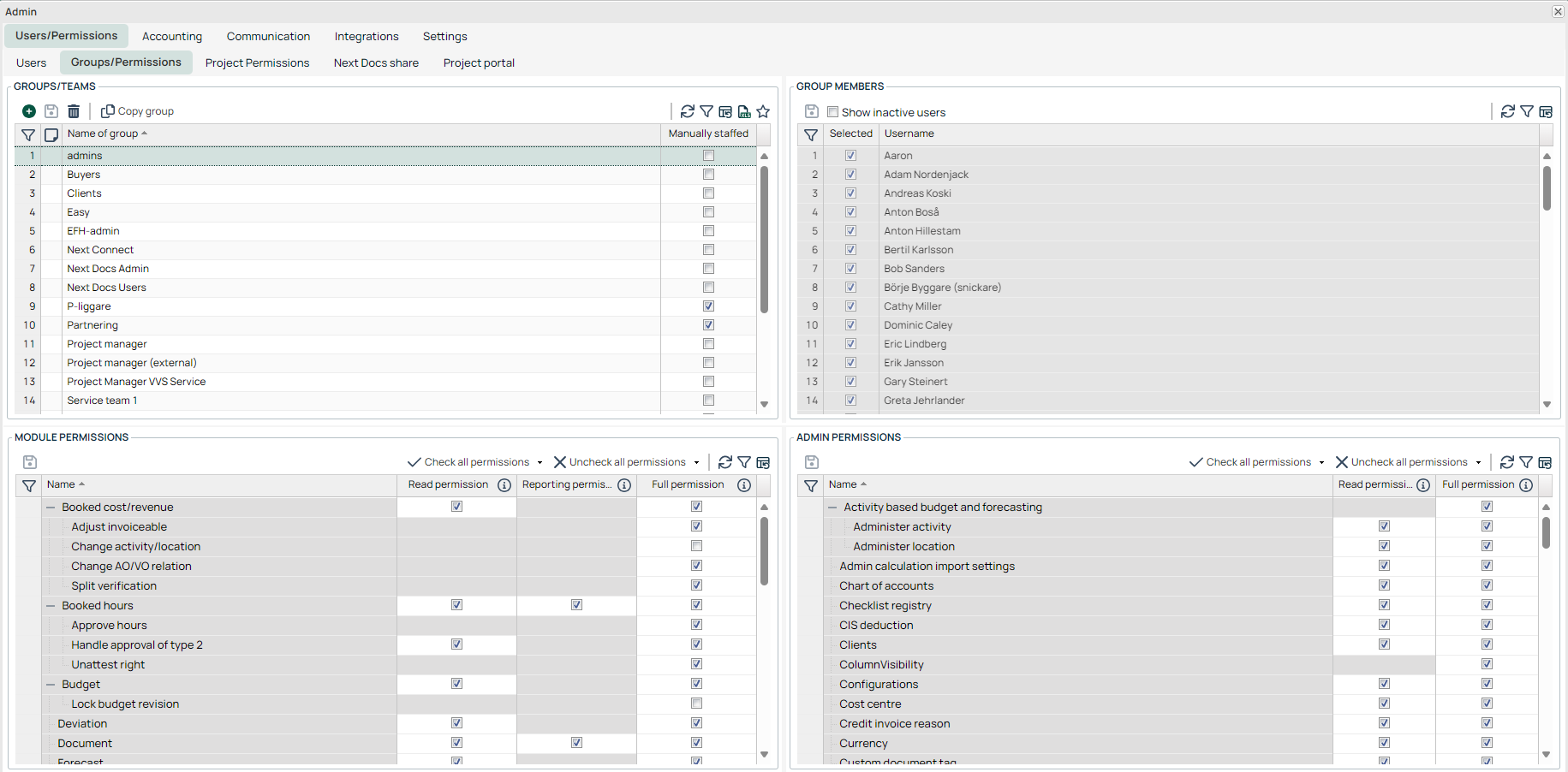The height and width of the screenshot is (772, 1568).
Task: Switch to the Users sub-tab
Action: coord(31,63)
